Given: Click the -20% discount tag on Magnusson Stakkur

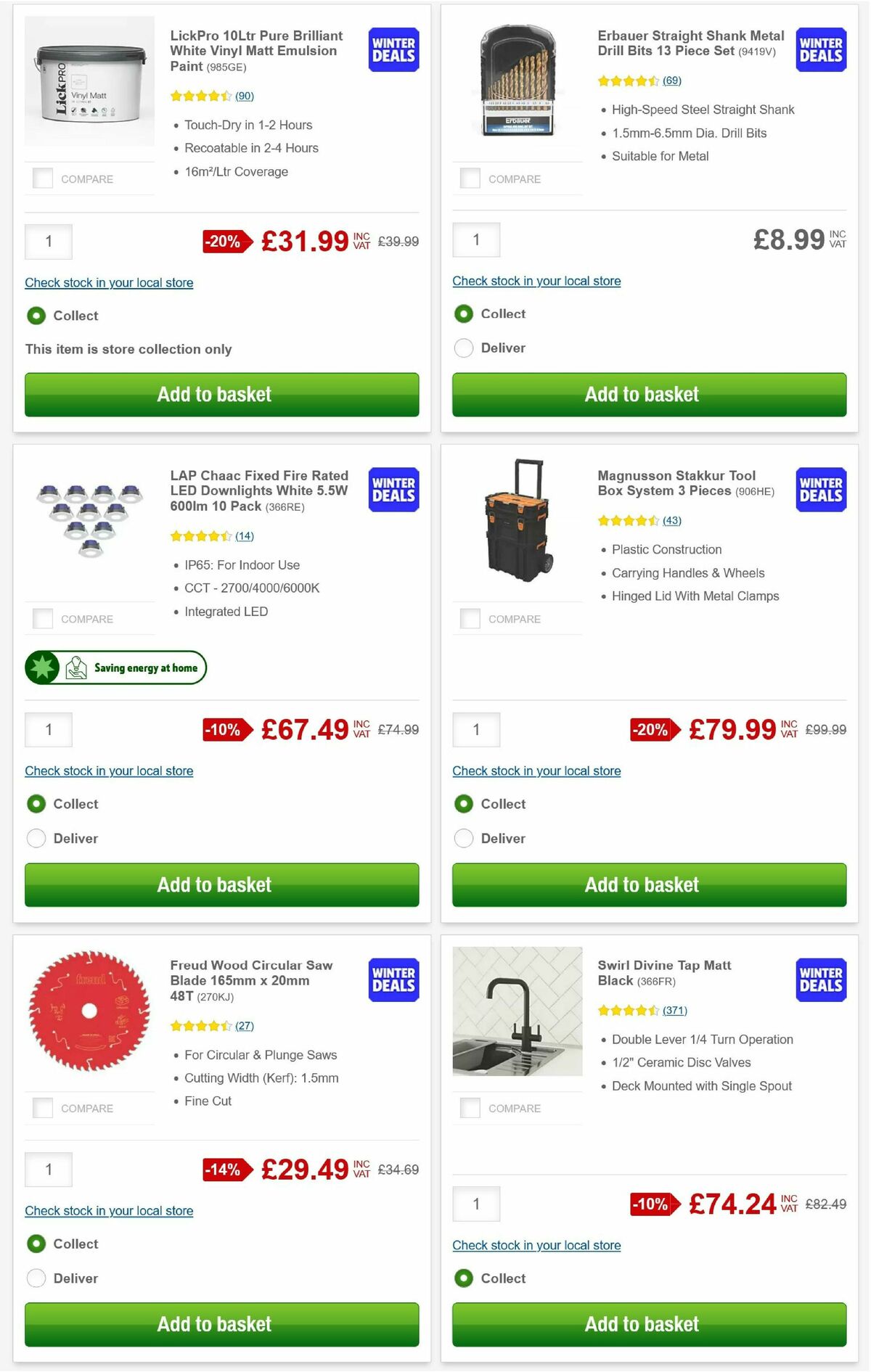Looking at the screenshot, I should click(652, 730).
